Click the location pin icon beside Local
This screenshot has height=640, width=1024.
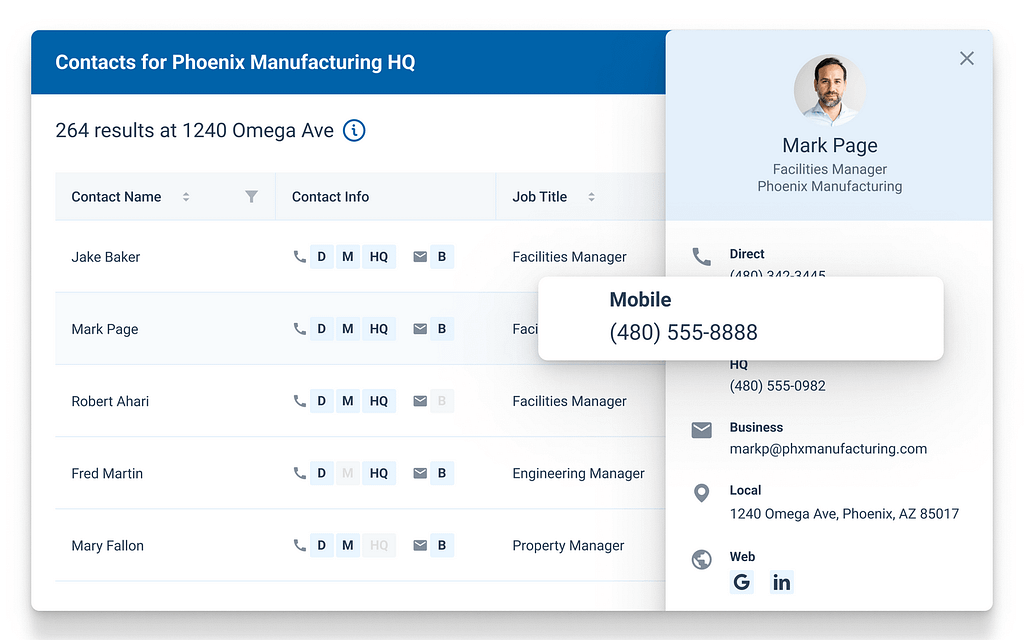(x=702, y=493)
